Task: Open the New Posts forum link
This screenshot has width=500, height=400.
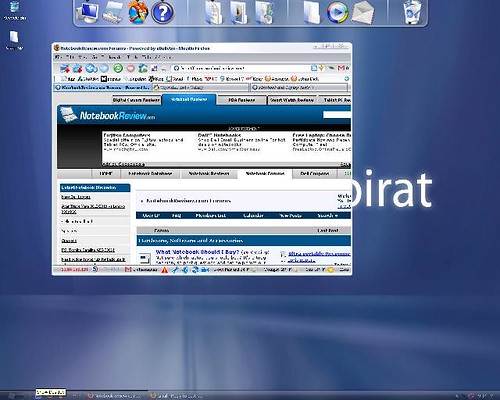Action: (290, 216)
